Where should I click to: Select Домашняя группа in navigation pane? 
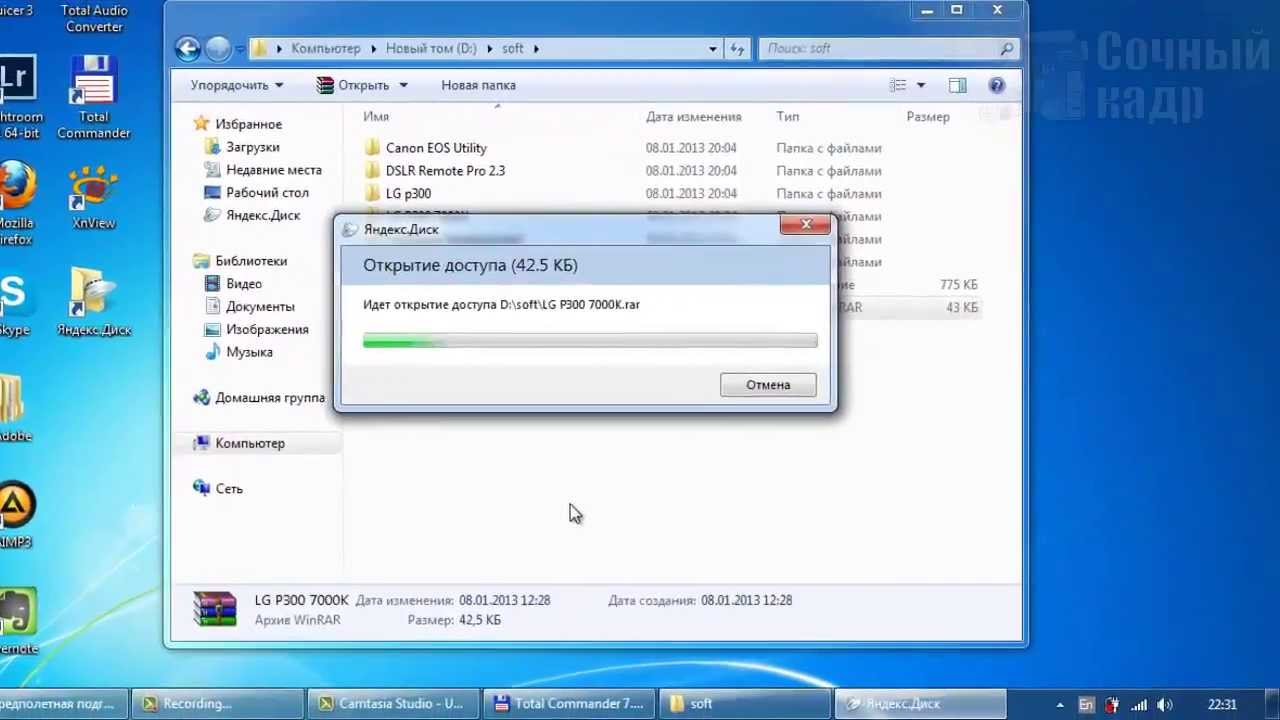270,398
